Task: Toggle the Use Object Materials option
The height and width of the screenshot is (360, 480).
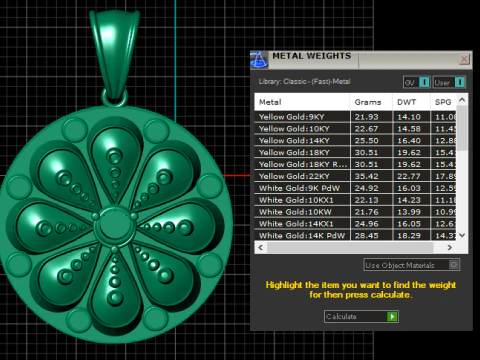Action: (412, 265)
